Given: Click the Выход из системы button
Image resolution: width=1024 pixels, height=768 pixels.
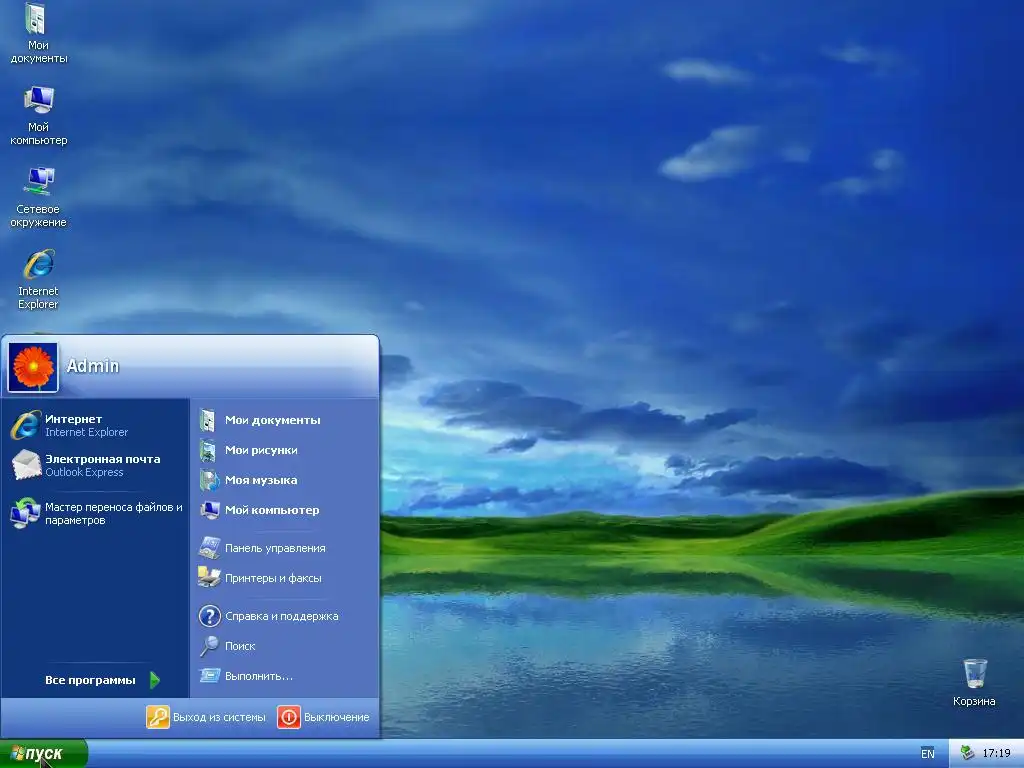Looking at the screenshot, I should pyautogui.click(x=206, y=717).
